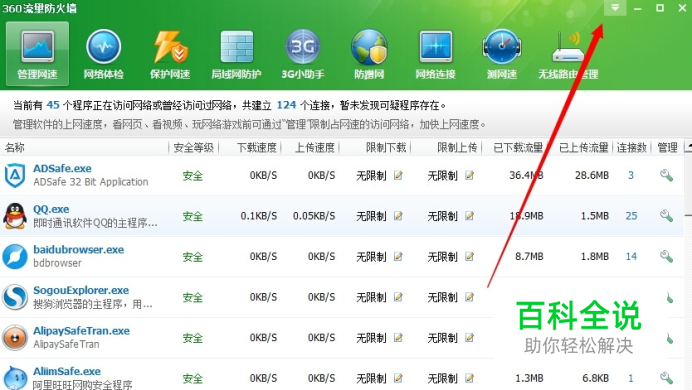The height and width of the screenshot is (390, 692).
Task: Click the 6.8KB uploaded value for AliimSafe.exe
Action: (x=595, y=378)
